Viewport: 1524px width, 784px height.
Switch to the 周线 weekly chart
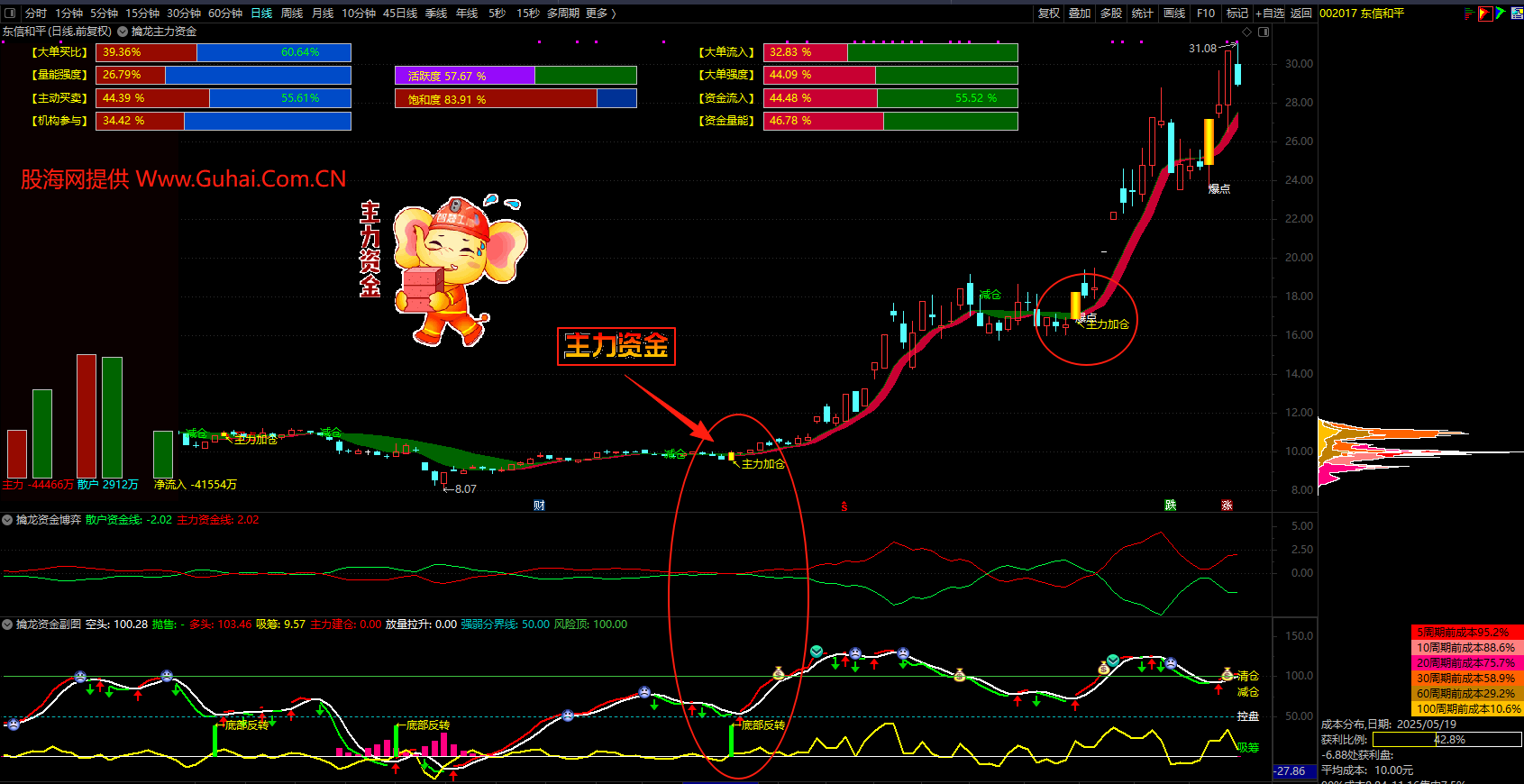point(292,13)
